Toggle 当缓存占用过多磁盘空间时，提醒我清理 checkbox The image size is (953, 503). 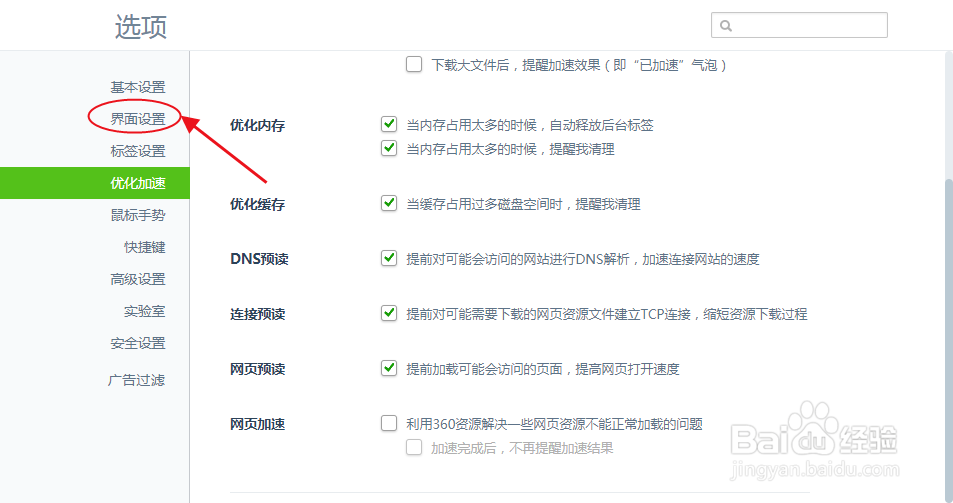(389, 203)
